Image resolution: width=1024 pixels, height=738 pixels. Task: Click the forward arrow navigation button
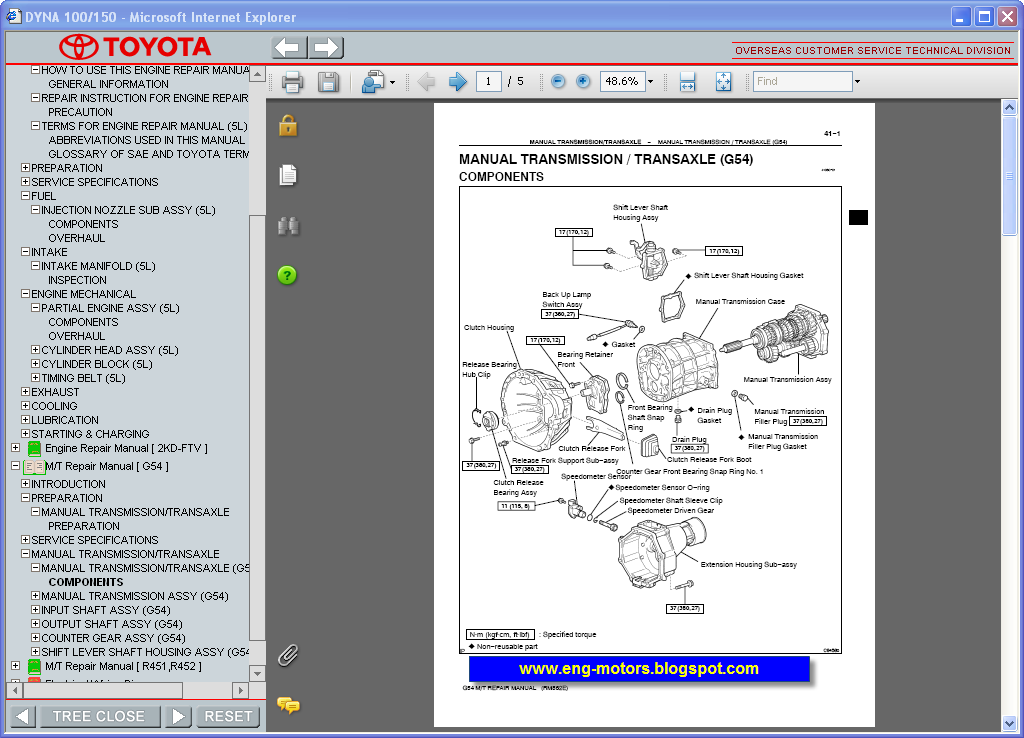[326, 47]
